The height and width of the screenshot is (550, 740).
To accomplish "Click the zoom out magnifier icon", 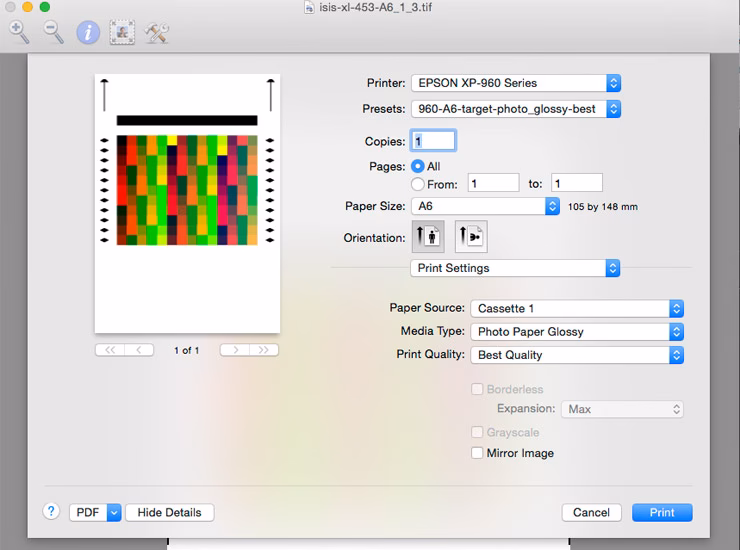I will click(x=53, y=32).
